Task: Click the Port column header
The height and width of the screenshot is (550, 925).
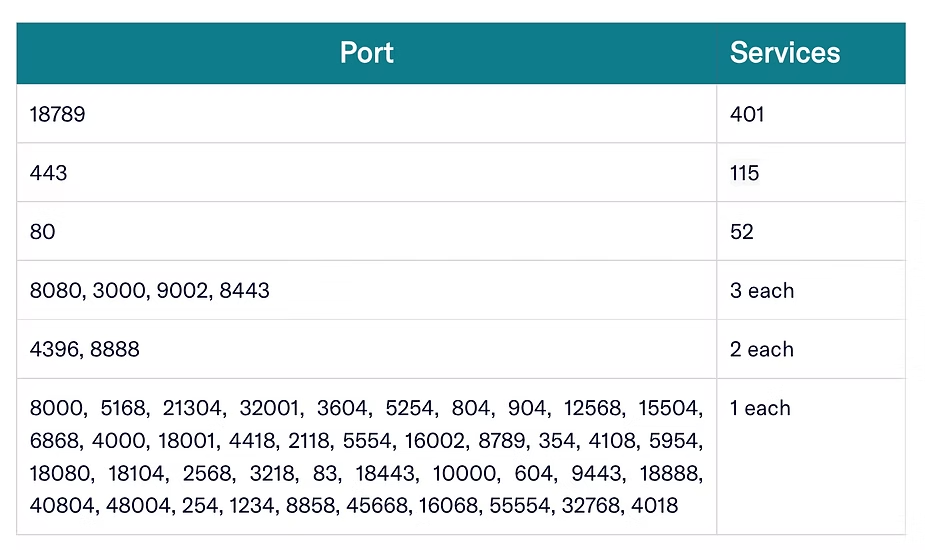Action: [366, 53]
